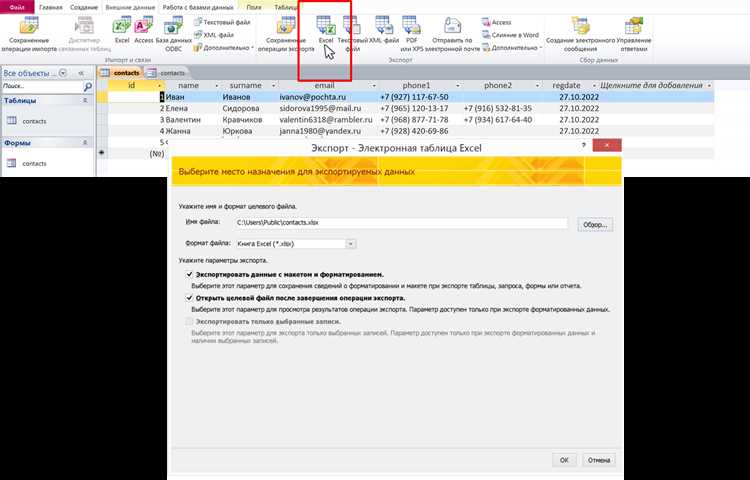Open name column dropdown arrow
The width and height of the screenshot is (750, 480).
click(217, 86)
